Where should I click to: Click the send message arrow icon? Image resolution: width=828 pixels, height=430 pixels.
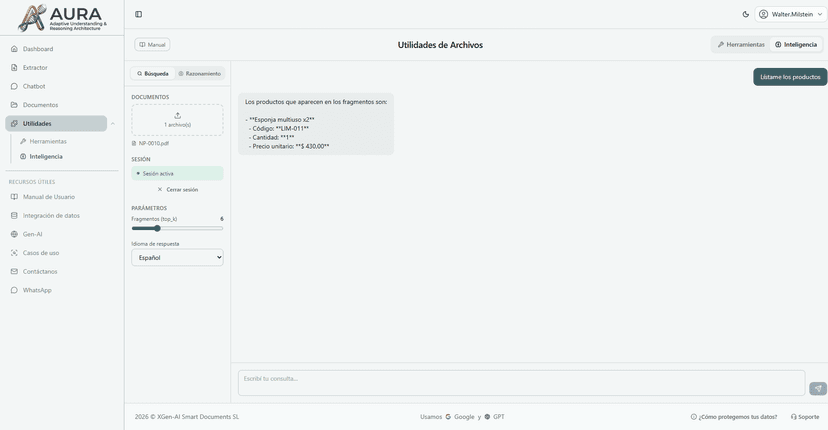pos(818,388)
